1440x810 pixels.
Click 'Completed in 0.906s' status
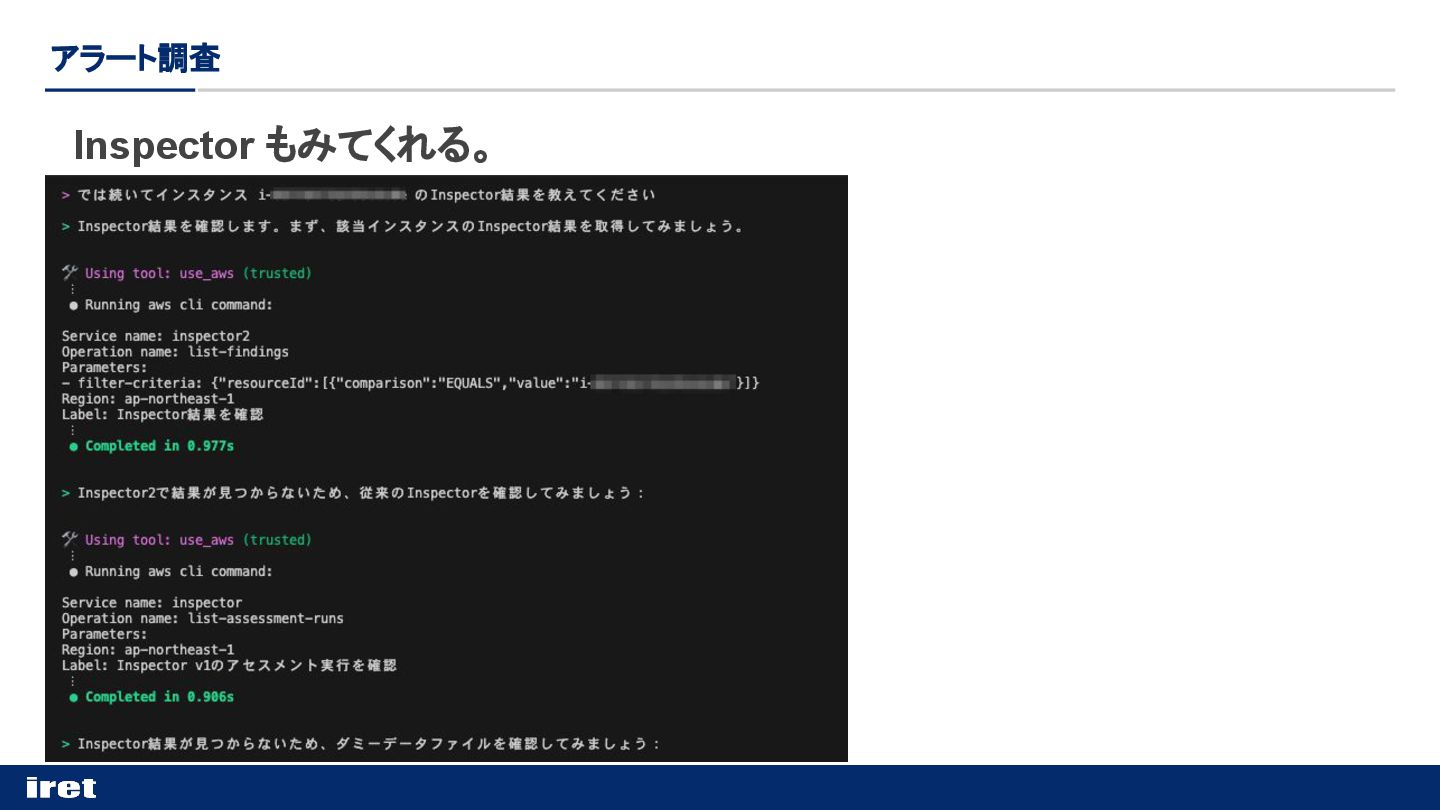coord(152,697)
